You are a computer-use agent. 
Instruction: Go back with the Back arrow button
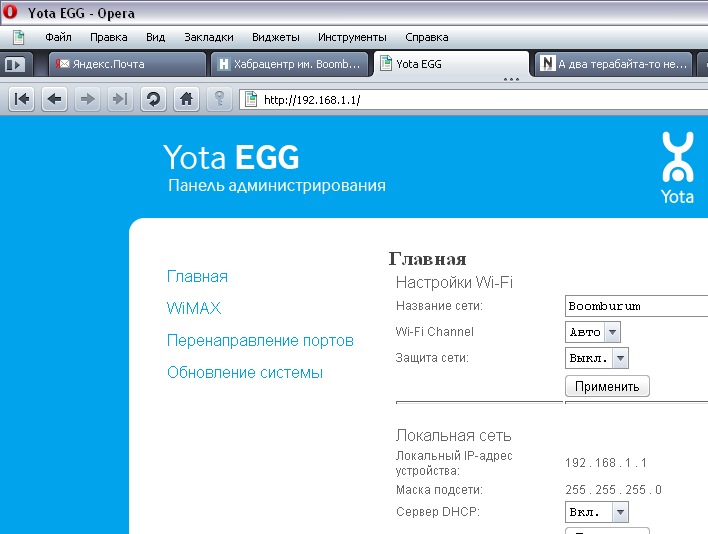[55, 99]
